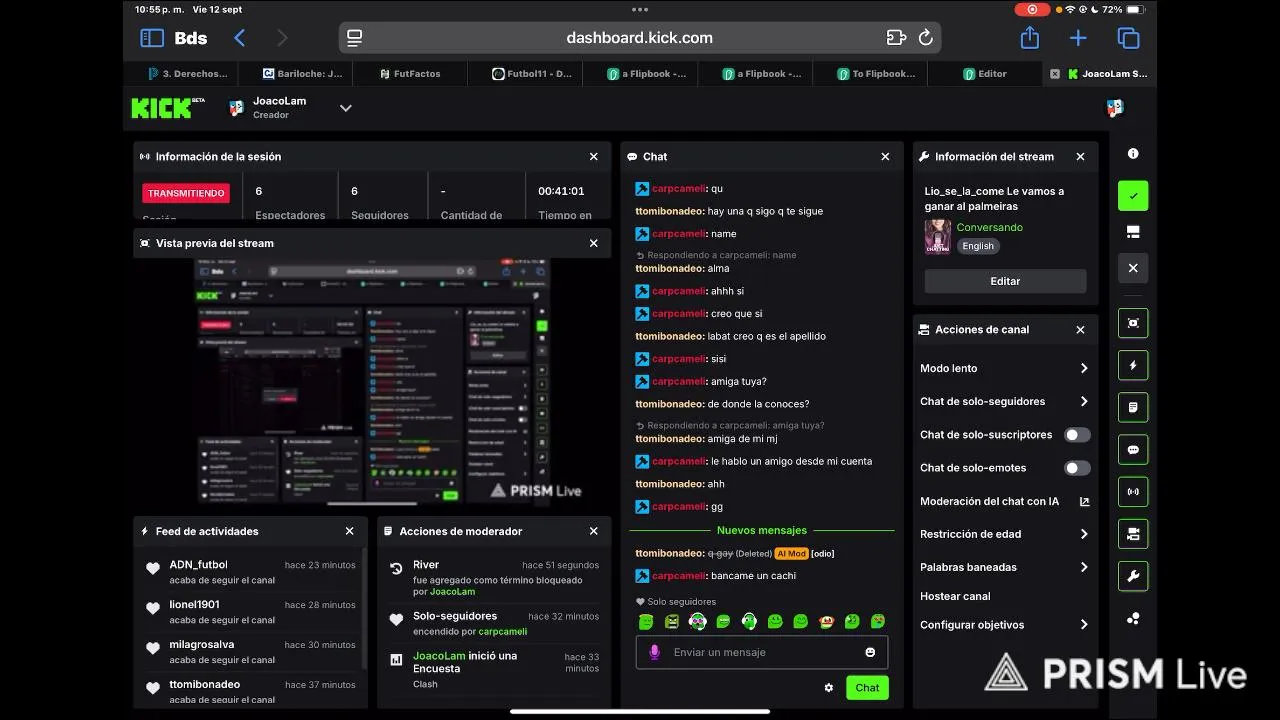The image size is (1280, 720).
Task: Toggle the camera widget icon in sidebar
Action: 1133,534
